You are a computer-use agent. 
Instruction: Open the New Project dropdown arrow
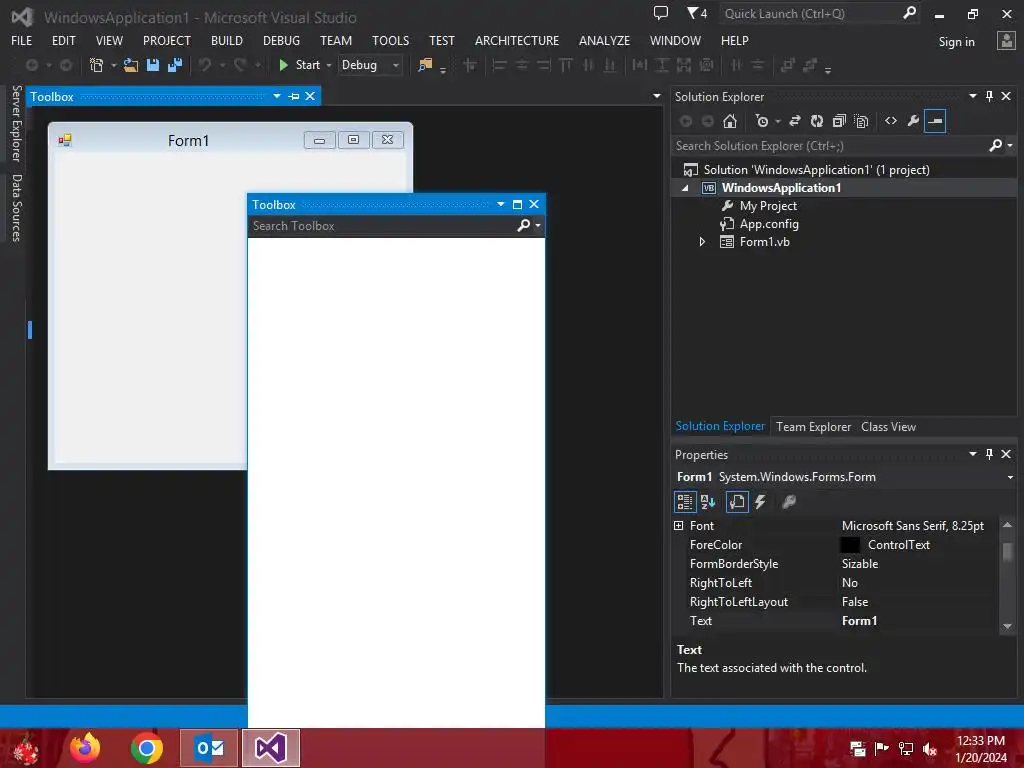click(114, 65)
